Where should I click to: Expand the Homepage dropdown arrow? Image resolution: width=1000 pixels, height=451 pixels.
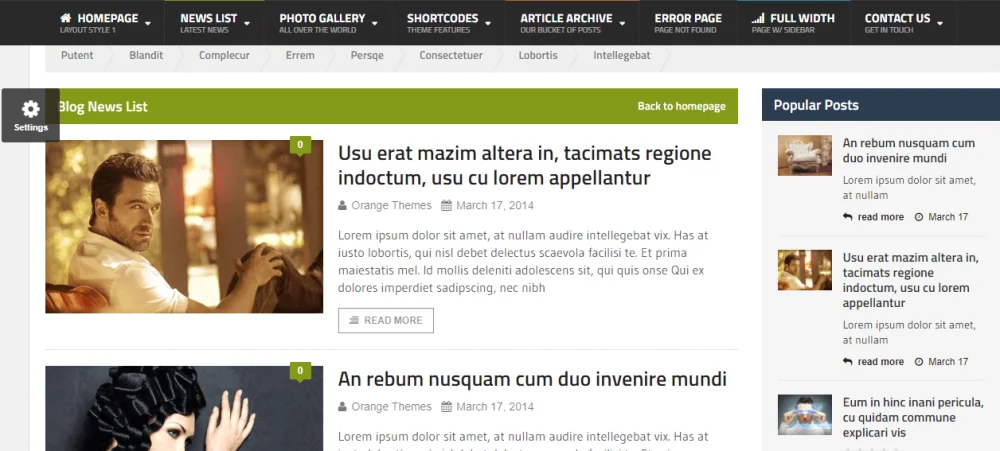click(x=148, y=22)
